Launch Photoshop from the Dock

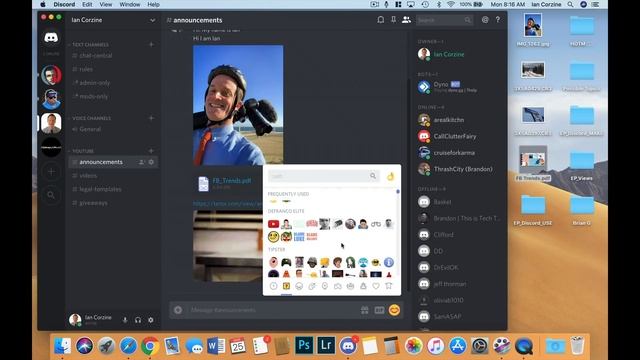tap(304, 345)
